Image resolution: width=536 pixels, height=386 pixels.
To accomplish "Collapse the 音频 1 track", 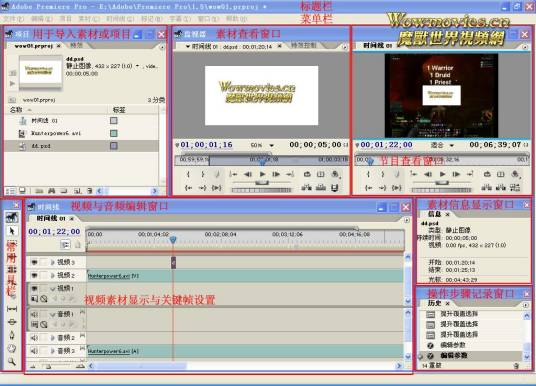I will coord(53,314).
